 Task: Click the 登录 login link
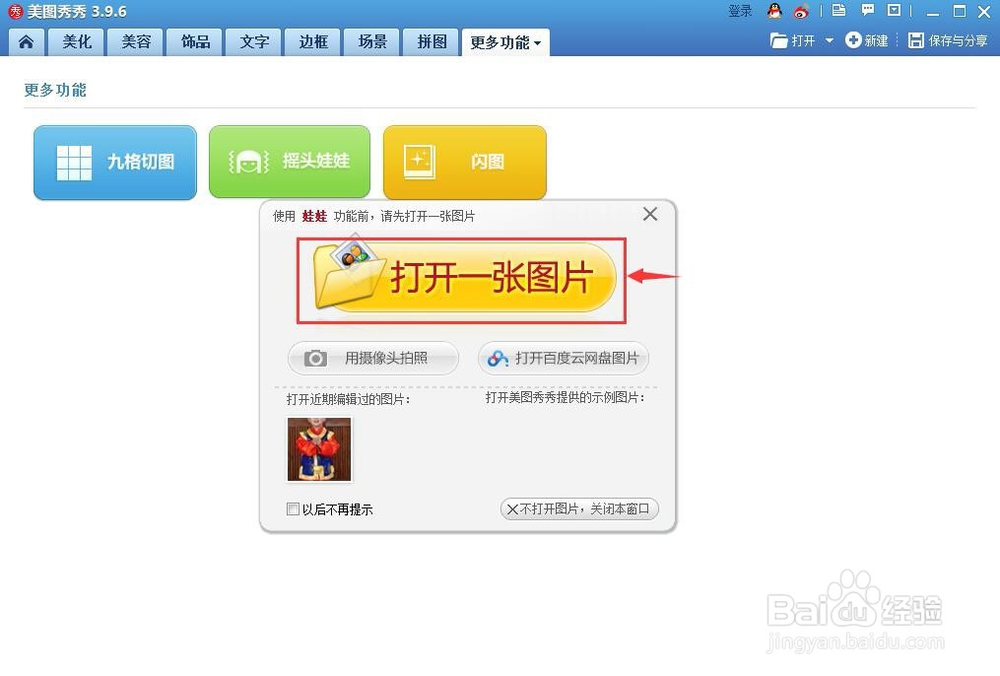click(740, 11)
